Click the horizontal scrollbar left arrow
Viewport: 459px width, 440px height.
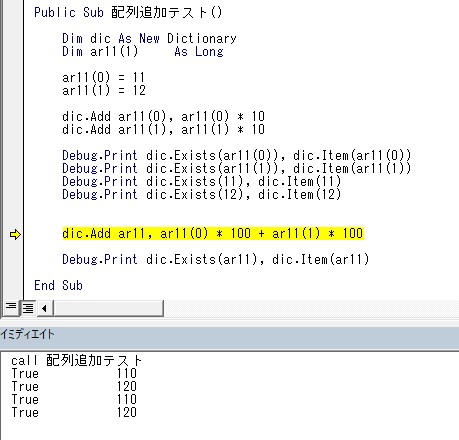[44, 308]
